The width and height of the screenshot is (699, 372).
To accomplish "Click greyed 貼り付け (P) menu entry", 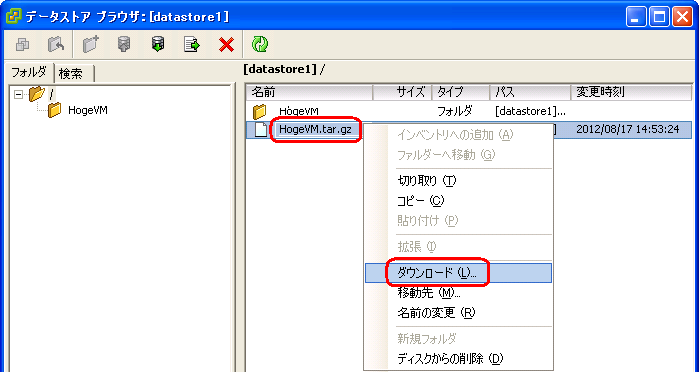I will pyautogui.click(x=458, y=220).
